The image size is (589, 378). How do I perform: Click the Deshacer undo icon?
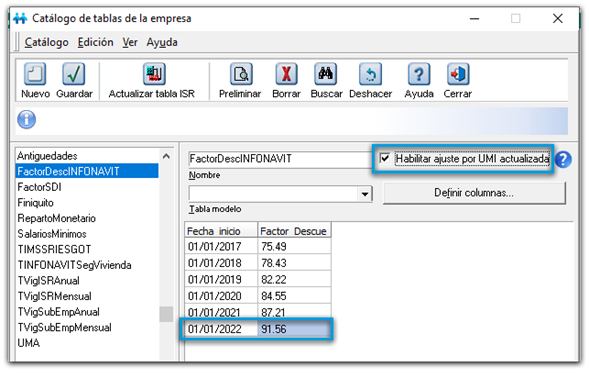point(370,74)
